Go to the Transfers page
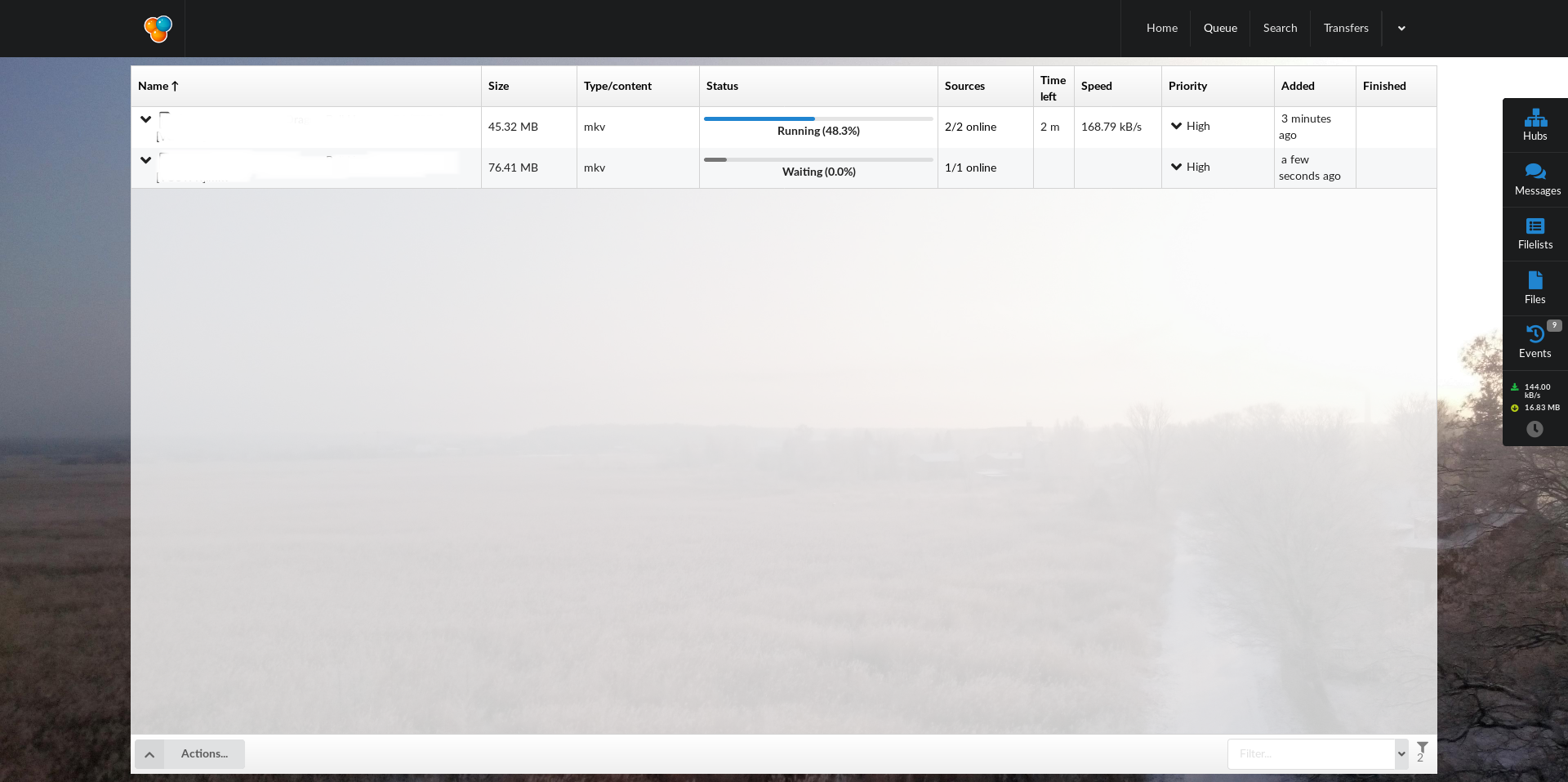The image size is (1568, 782). [1346, 28]
